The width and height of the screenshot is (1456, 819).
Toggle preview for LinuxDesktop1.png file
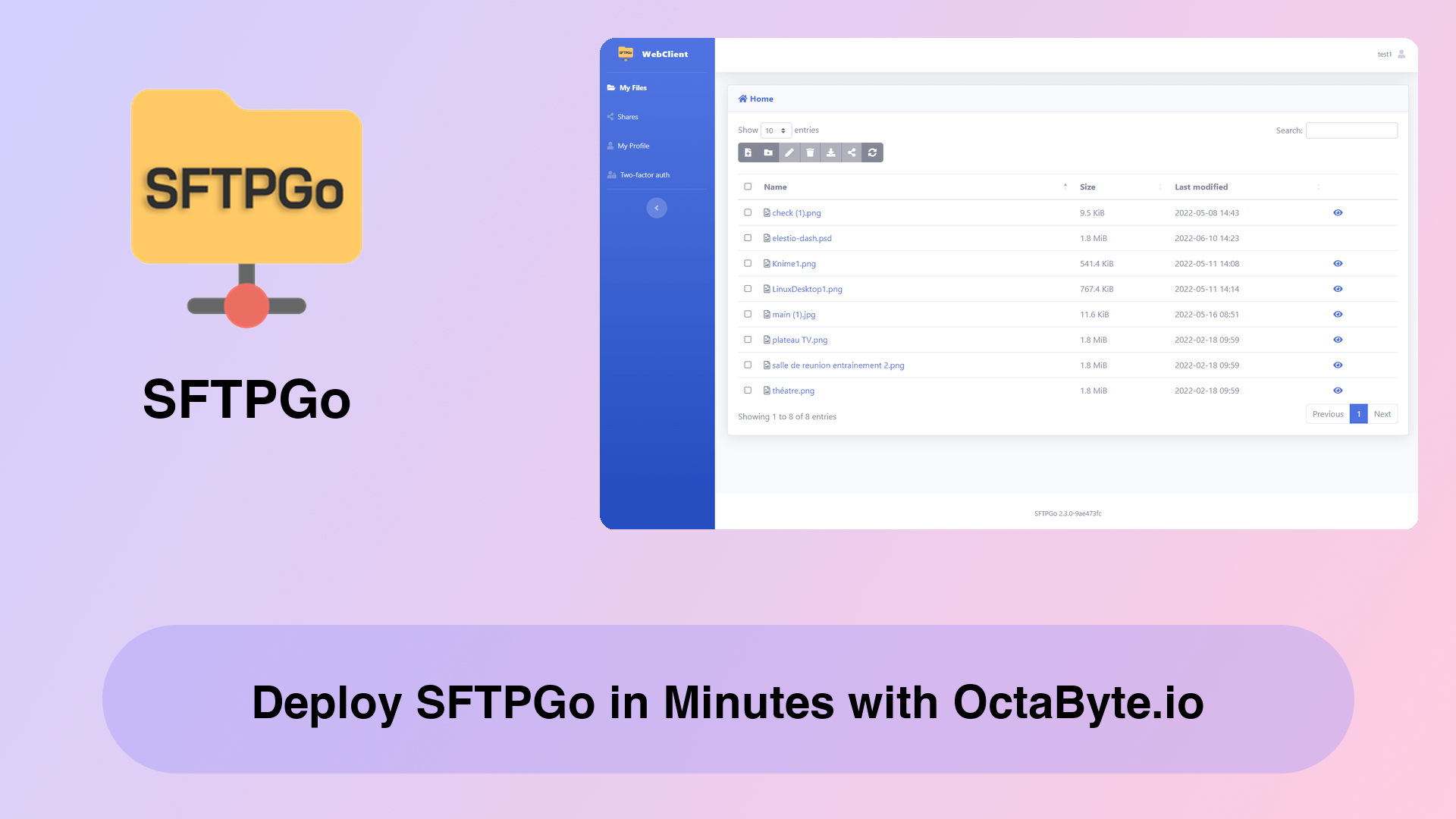(x=1337, y=288)
